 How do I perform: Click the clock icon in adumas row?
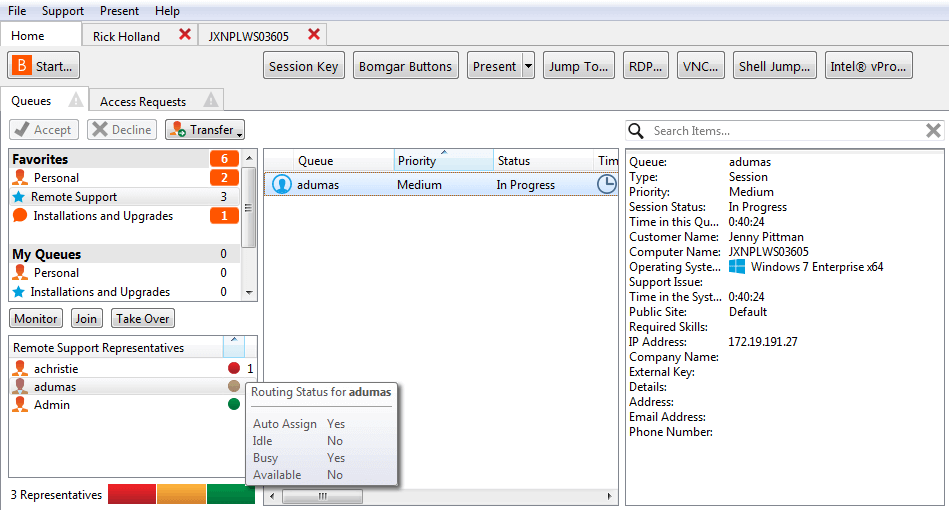click(606, 185)
